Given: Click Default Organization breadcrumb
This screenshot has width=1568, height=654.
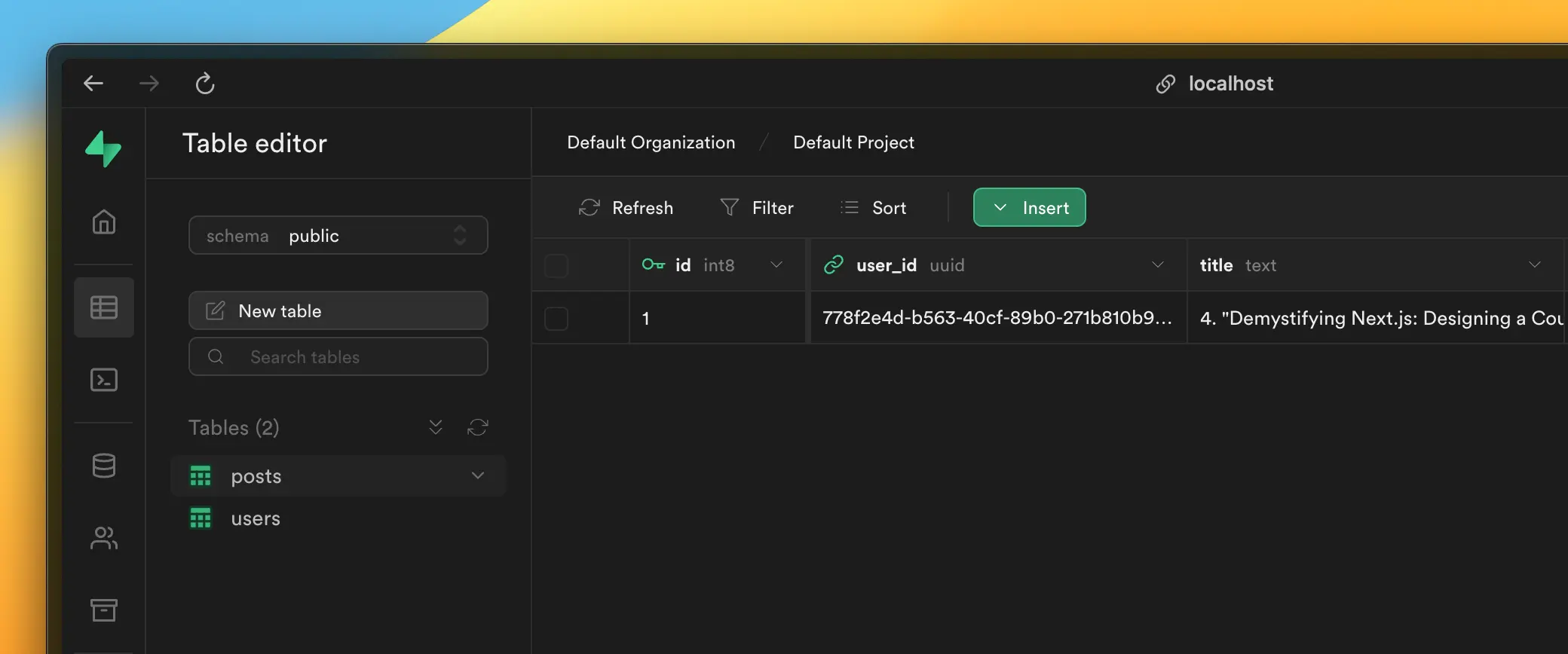Looking at the screenshot, I should click(651, 142).
